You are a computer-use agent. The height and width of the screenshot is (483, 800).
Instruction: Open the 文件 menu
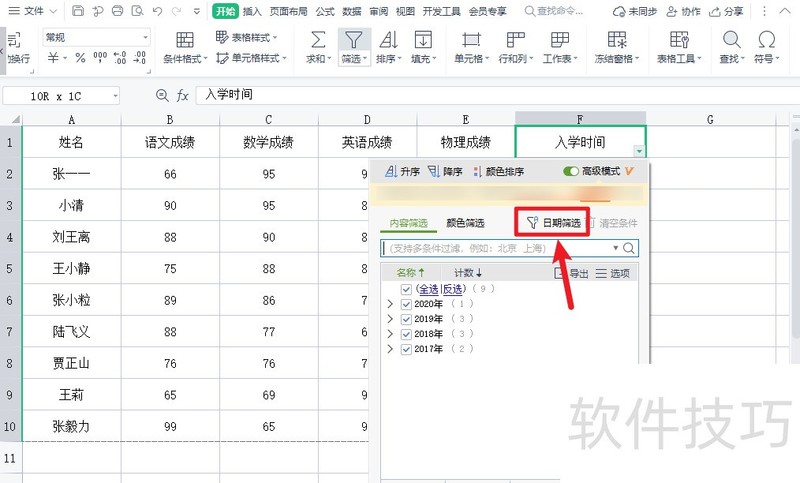coord(33,11)
